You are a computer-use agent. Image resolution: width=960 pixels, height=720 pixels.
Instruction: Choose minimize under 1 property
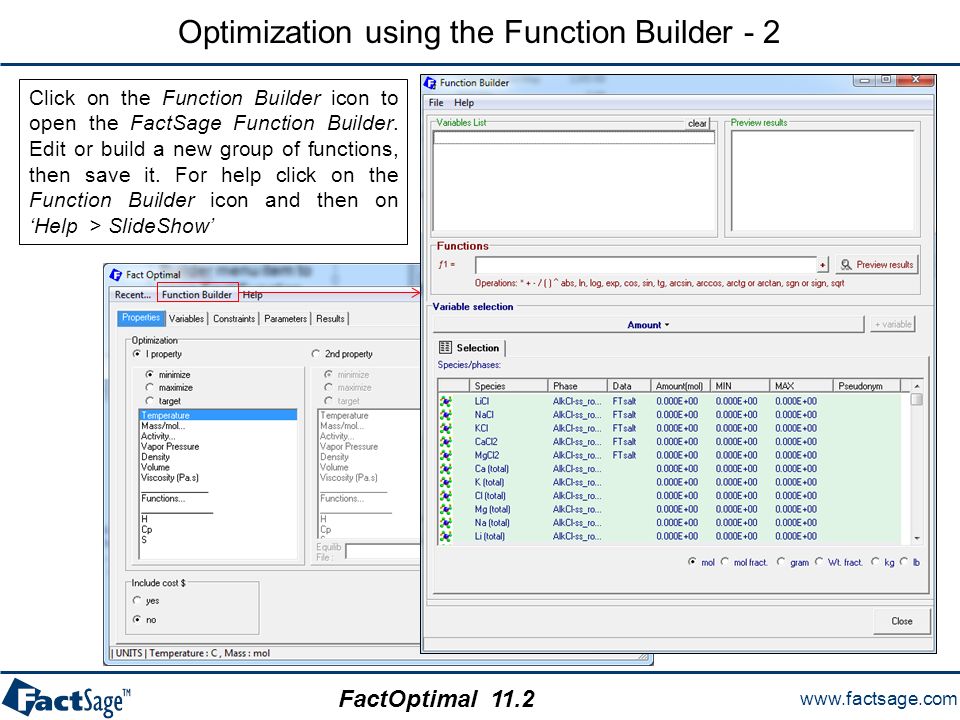click(x=149, y=374)
